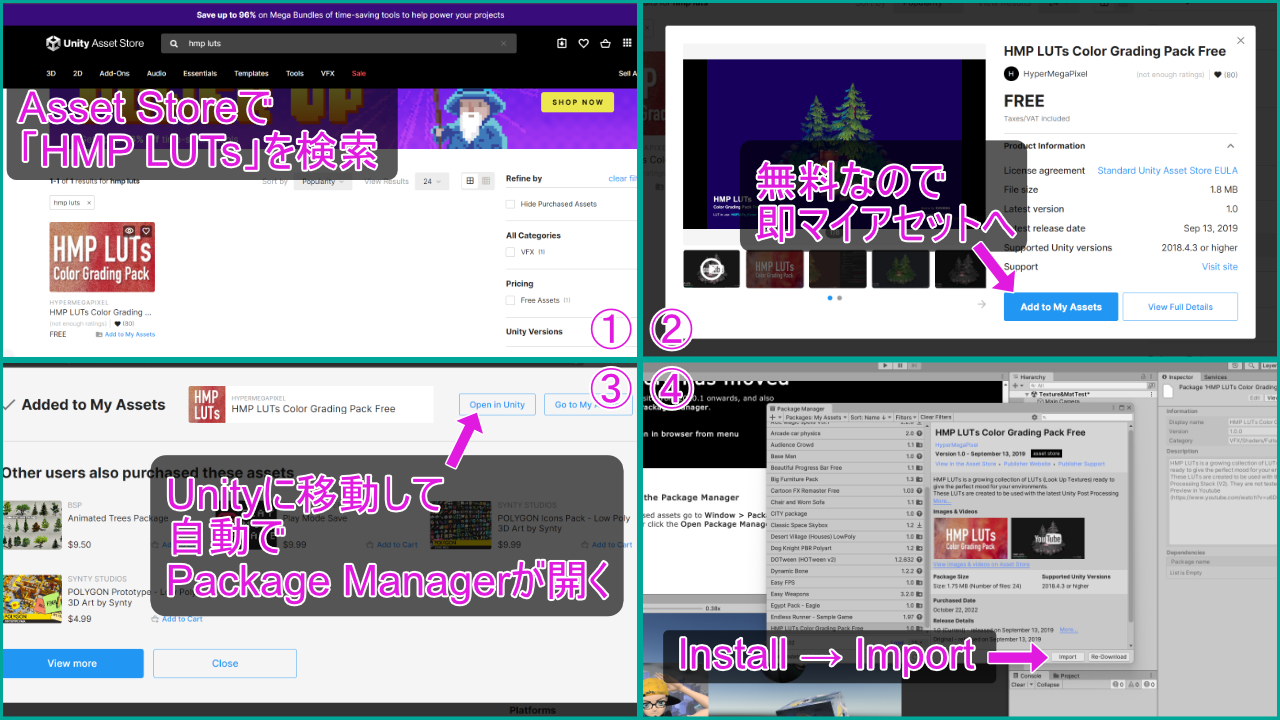Open the wishlist heart icon in header

[583, 43]
